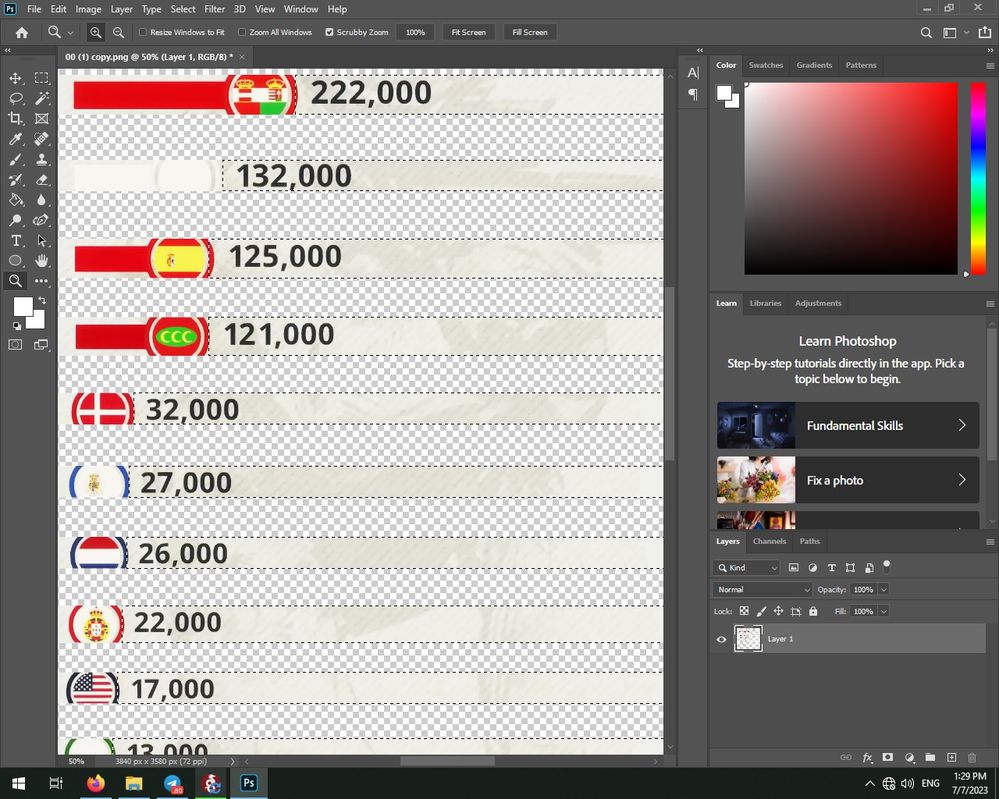Select the Path Selection tool
Viewport: 999px width, 799px height.
pyautogui.click(x=41, y=240)
